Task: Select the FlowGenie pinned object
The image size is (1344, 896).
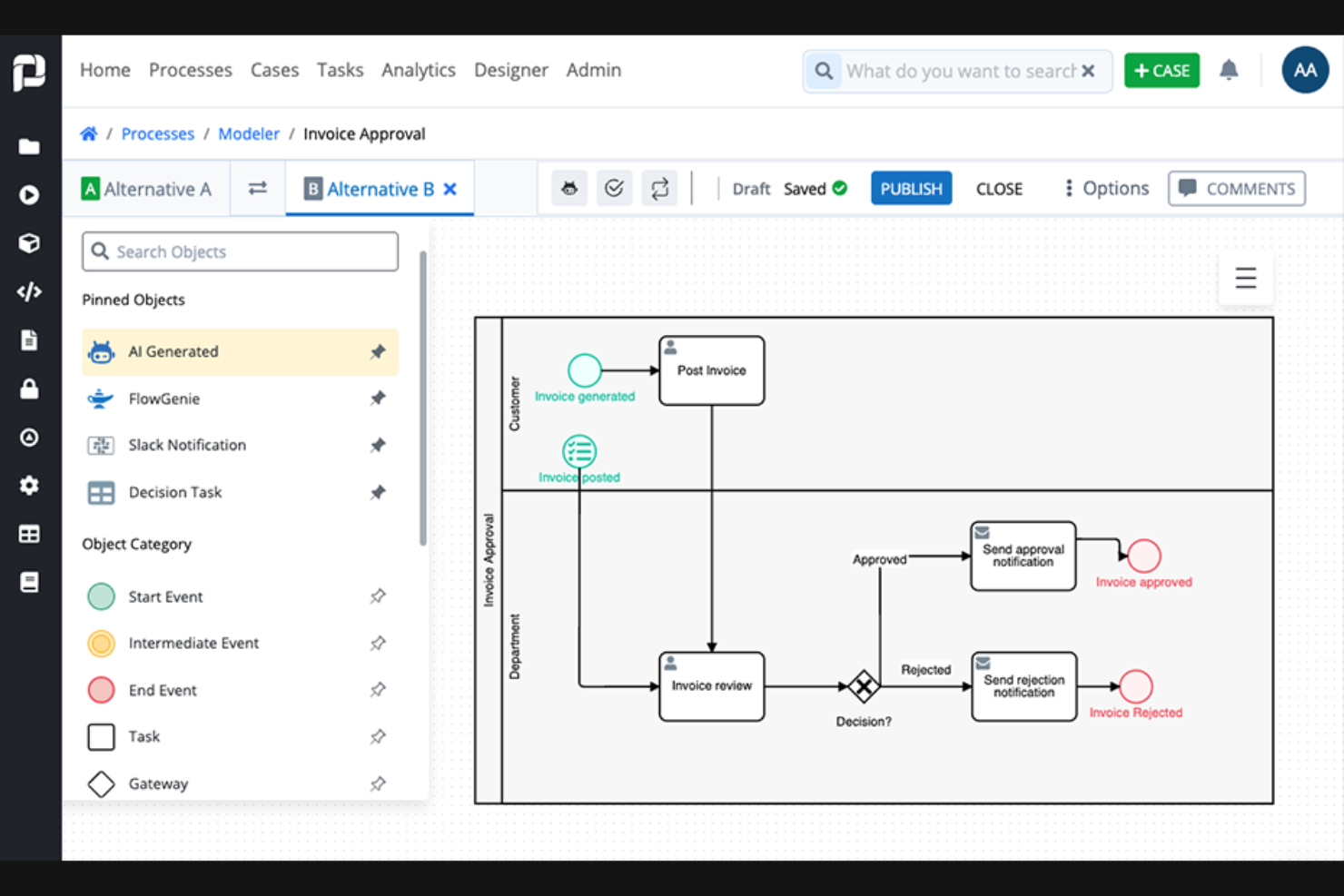Action: pyautogui.click(x=164, y=399)
